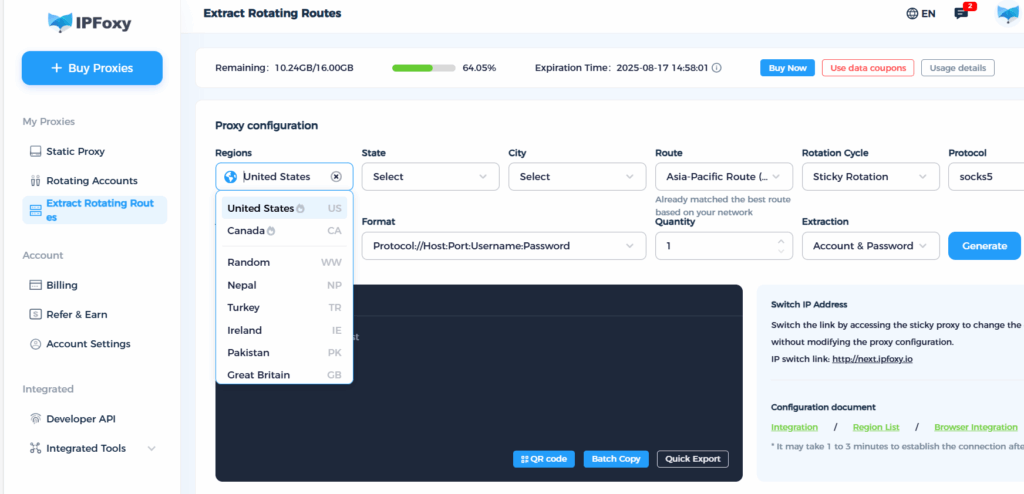Click the Developer API sidebar icon
Screen dimensions: 1024x494
pyautogui.click(x=36, y=419)
